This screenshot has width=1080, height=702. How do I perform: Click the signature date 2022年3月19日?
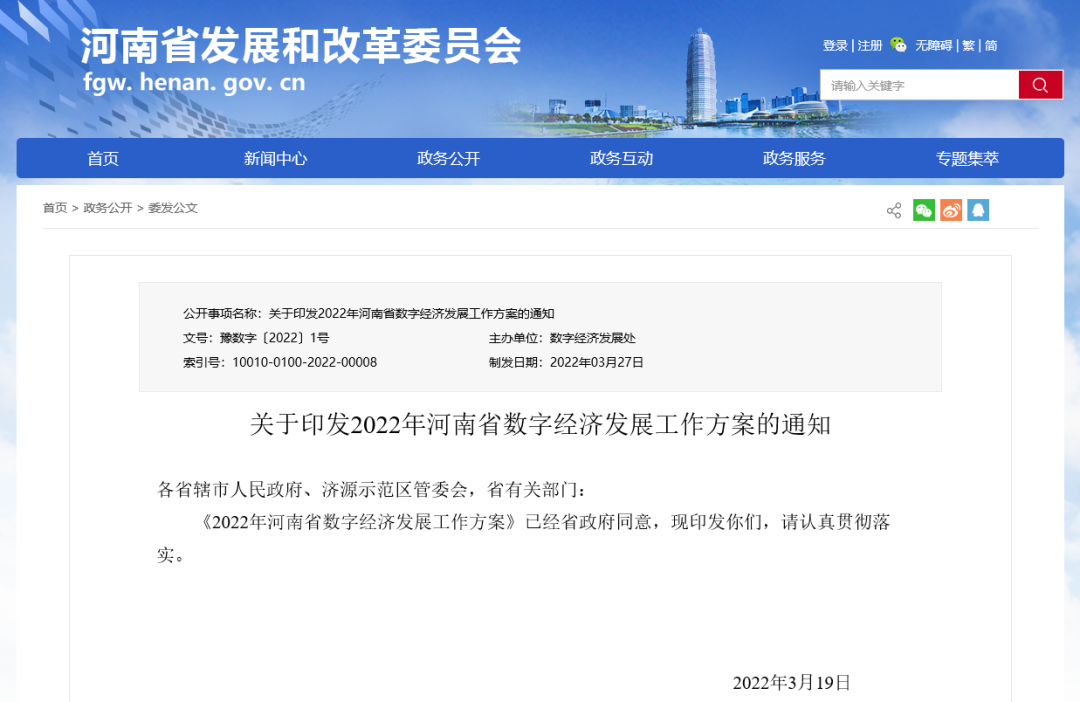click(791, 683)
